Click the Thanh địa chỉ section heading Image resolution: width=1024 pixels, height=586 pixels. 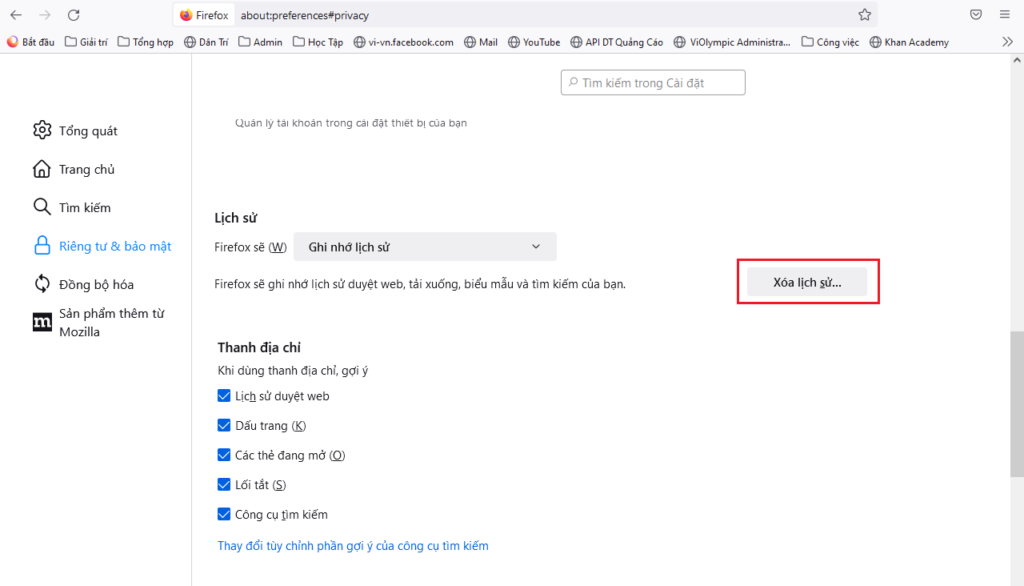pyautogui.click(x=259, y=347)
